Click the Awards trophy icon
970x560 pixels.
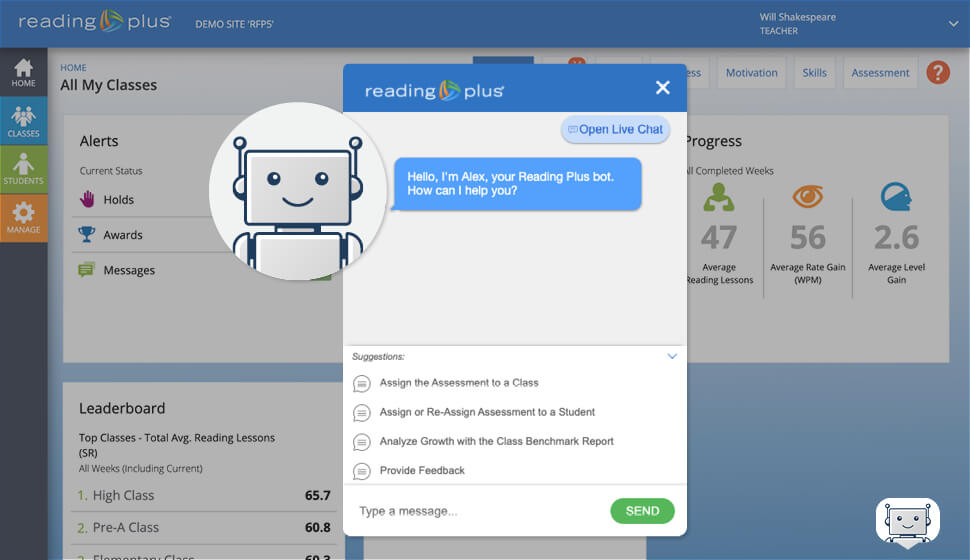tap(87, 235)
